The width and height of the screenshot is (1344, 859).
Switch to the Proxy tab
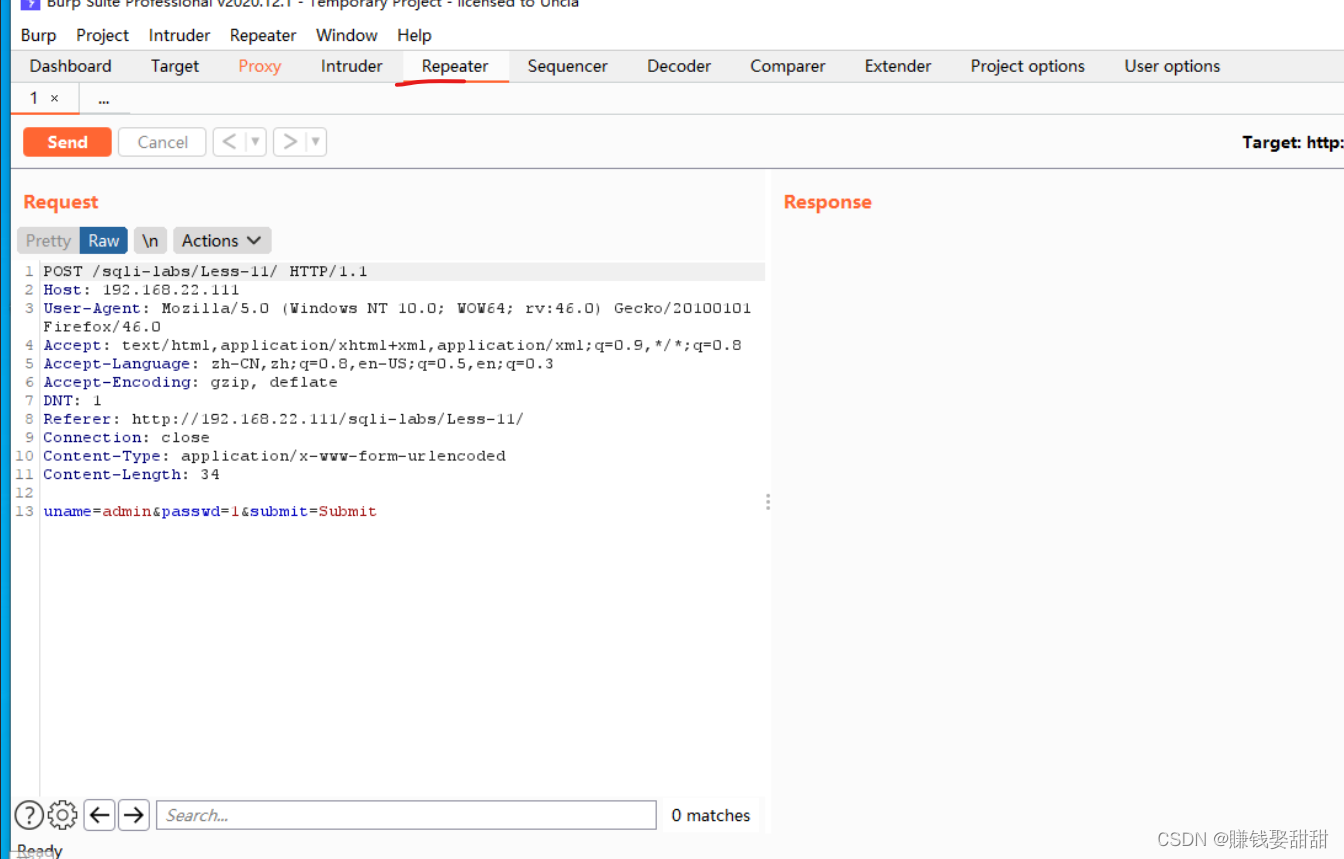(260, 66)
